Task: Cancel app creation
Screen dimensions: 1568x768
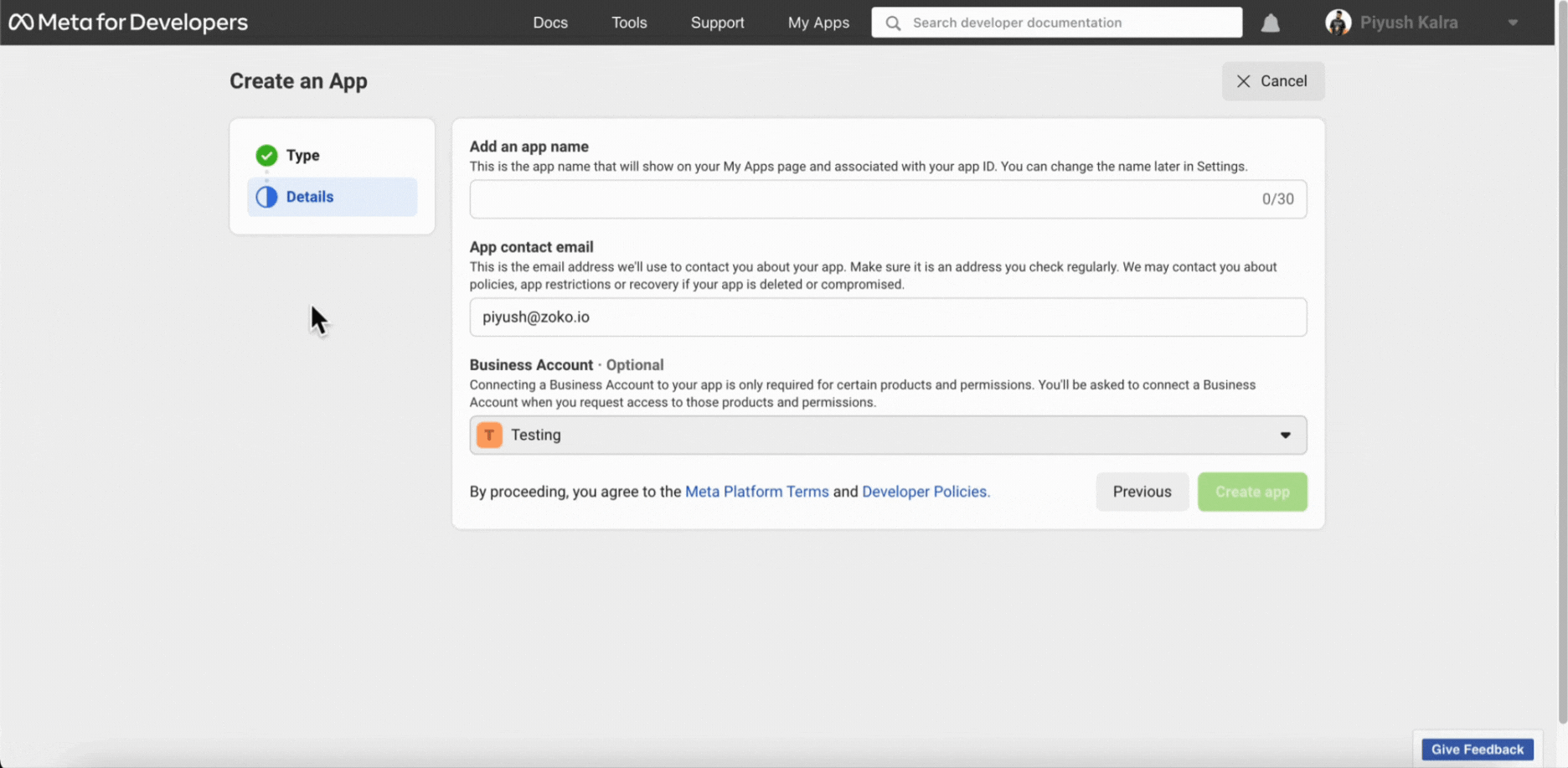Action: (x=1273, y=81)
